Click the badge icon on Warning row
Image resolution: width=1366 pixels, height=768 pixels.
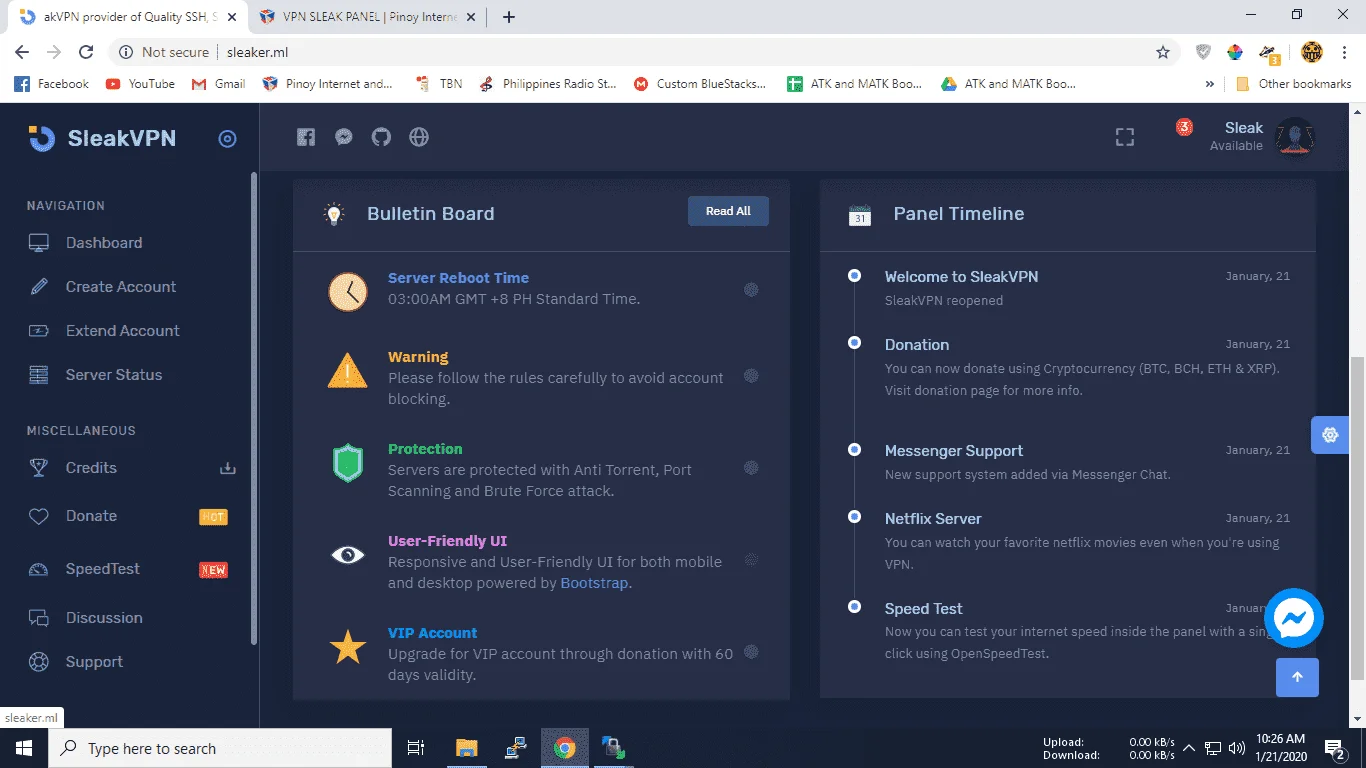coord(751,376)
